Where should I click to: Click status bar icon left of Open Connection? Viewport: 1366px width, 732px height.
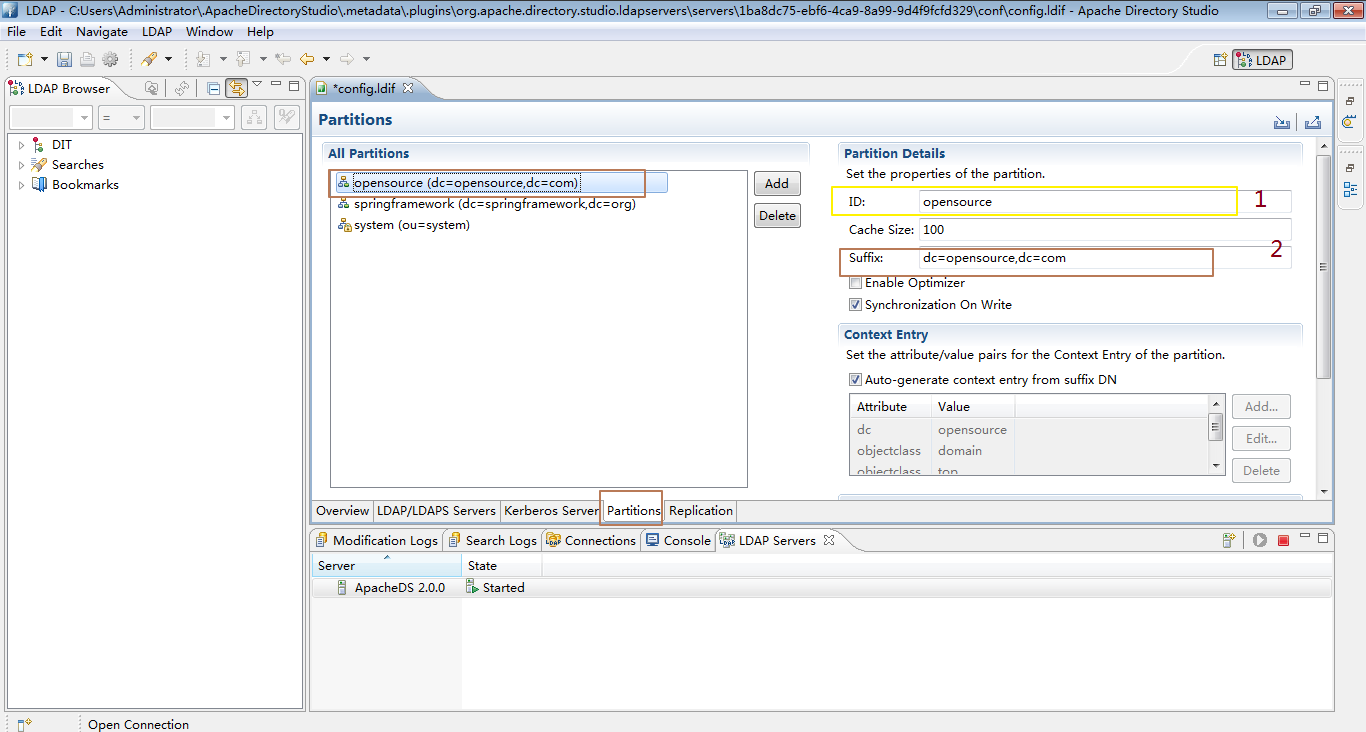tap(25, 724)
